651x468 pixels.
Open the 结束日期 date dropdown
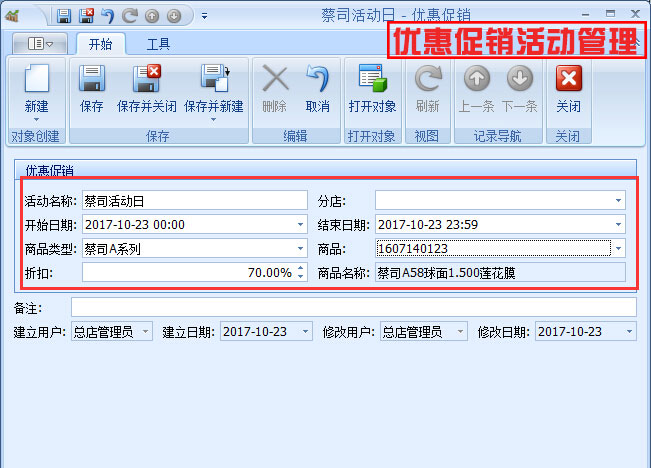pyautogui.click(x=619, y=224)
